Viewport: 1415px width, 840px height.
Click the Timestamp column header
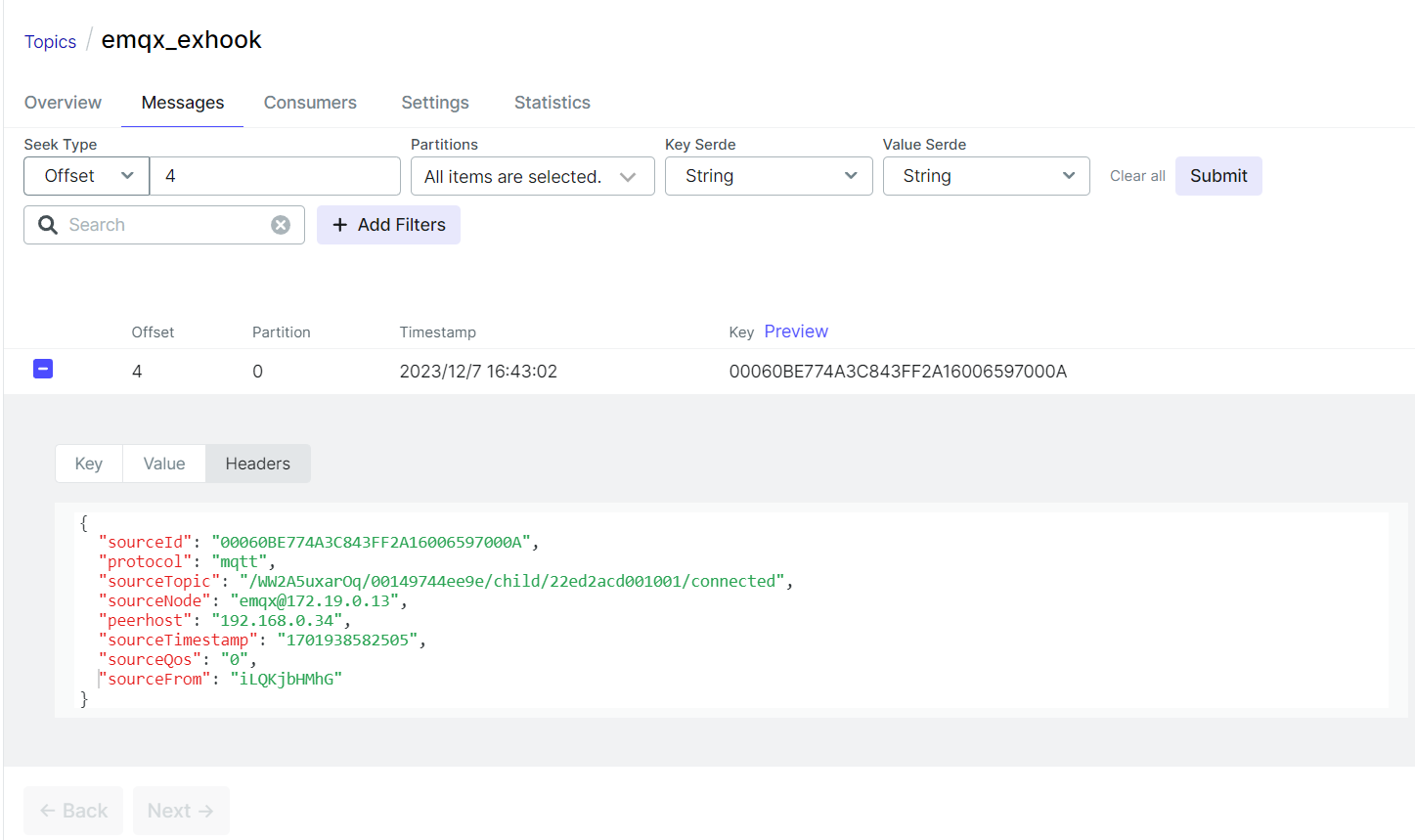pyautogui.click(x=438, y=332)
